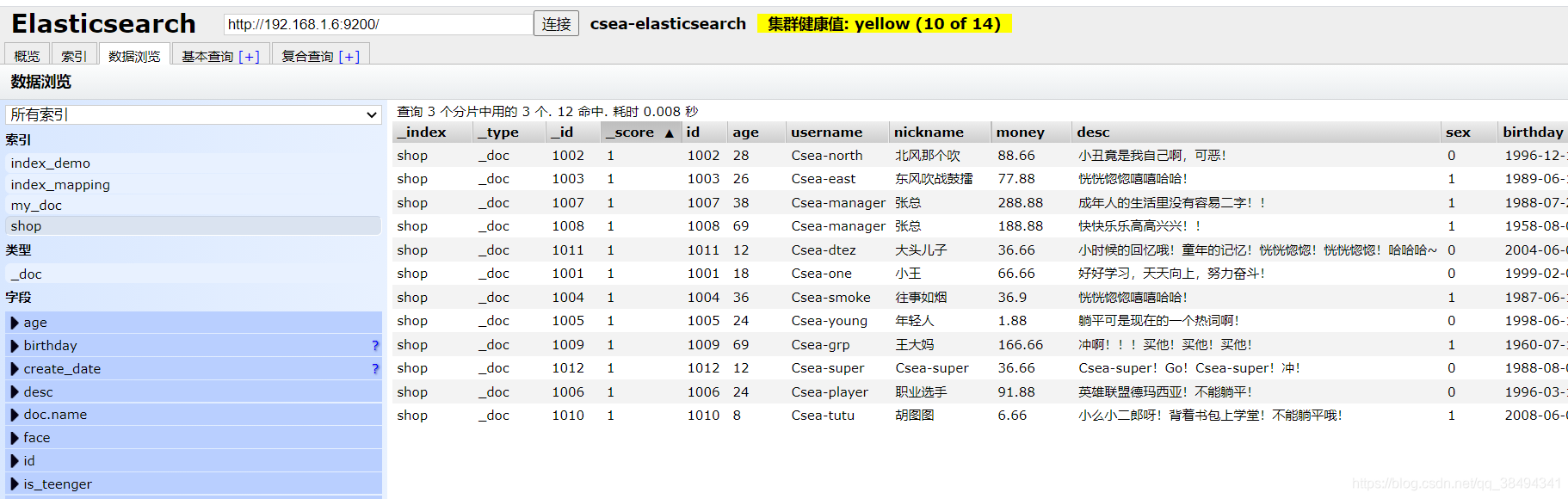Click the create_date field help question mark
The width and height of the screenshot is (1568, 499).
[374, 369]
